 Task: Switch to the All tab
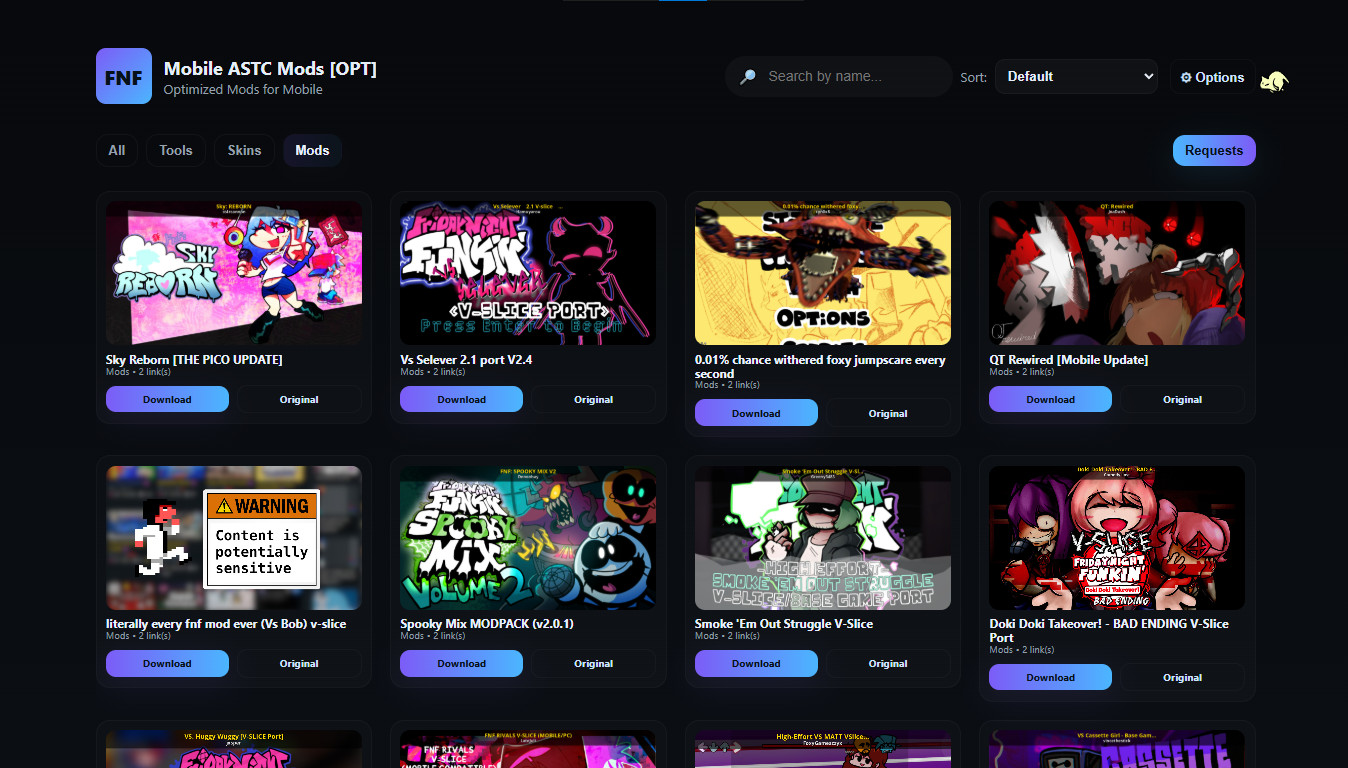[117, 150]
